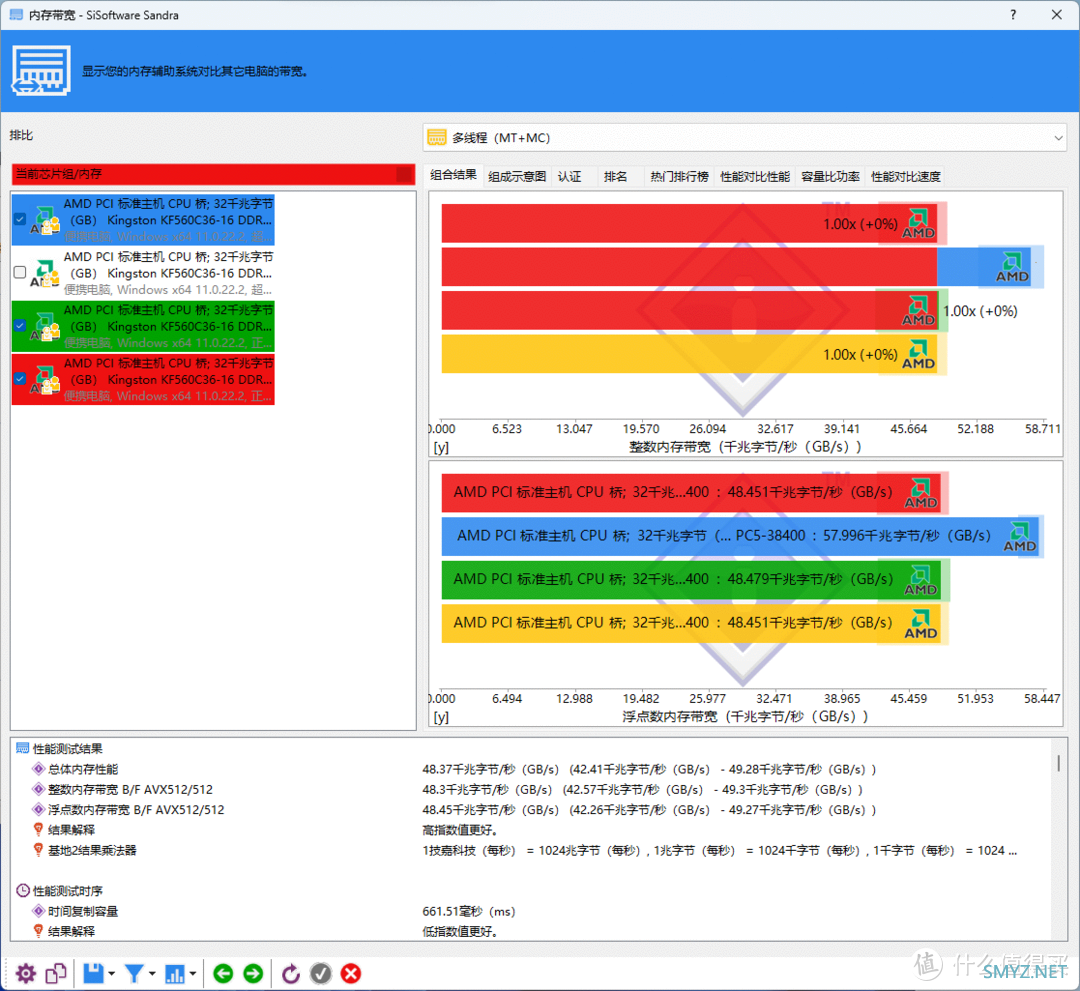Viewport: 1080px width, 991px height.
Task: Open the chart icon dropdown arrow
Action: 193,974
